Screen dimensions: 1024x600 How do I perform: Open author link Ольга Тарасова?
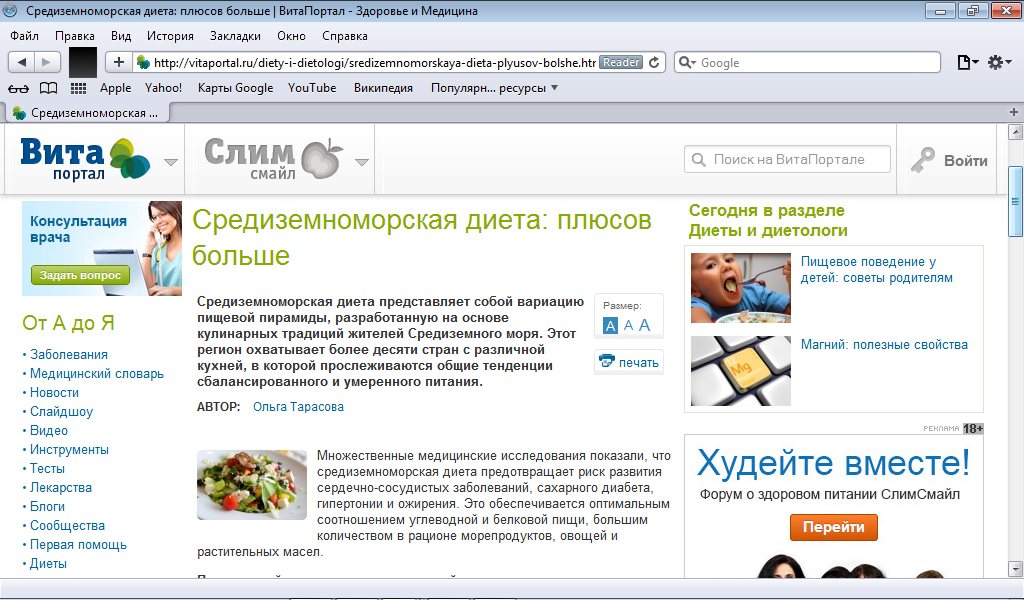click(x=298, y=407)
